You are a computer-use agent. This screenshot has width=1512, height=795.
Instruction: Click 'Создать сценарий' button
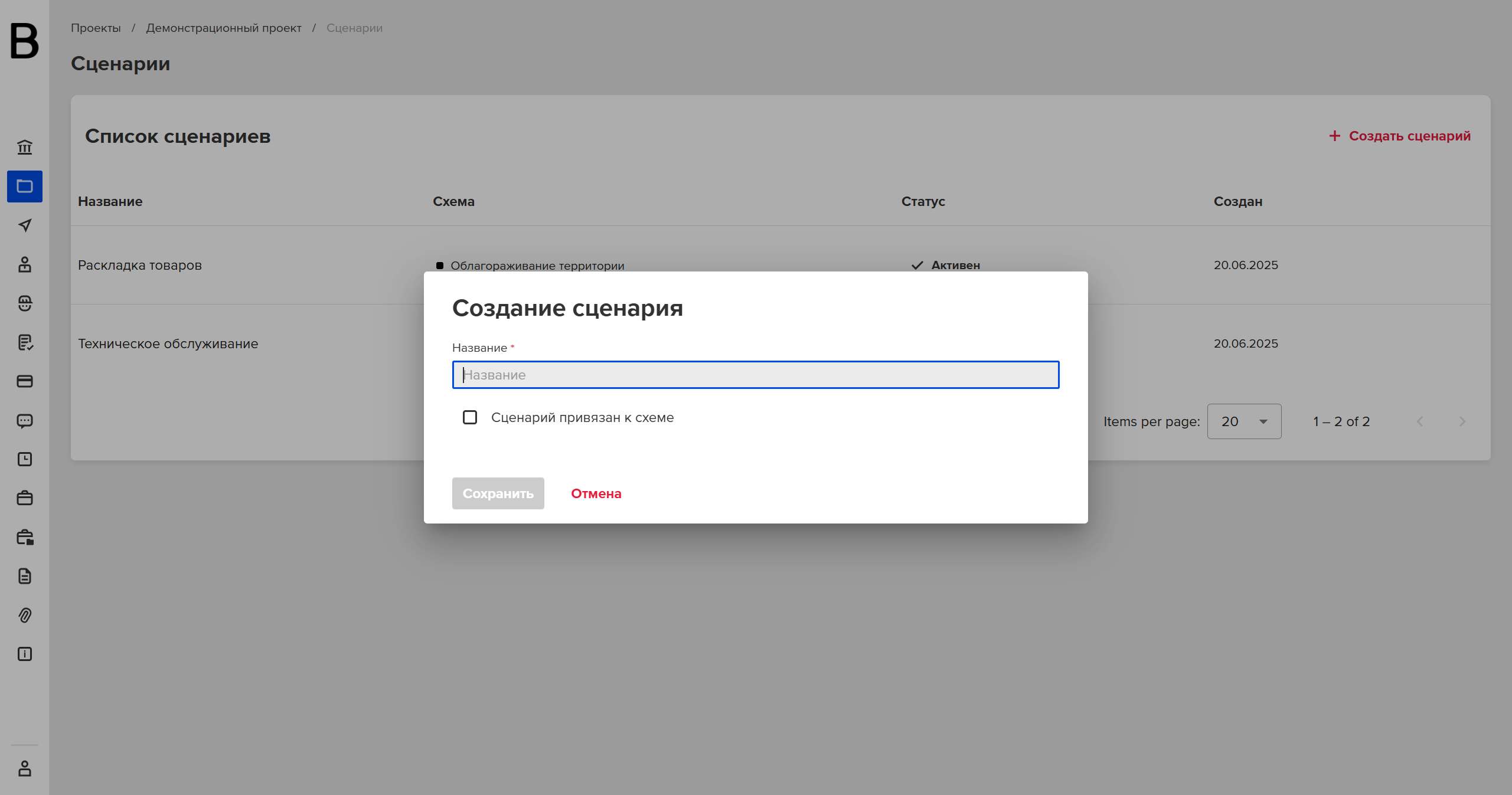tap(1399, 136)
